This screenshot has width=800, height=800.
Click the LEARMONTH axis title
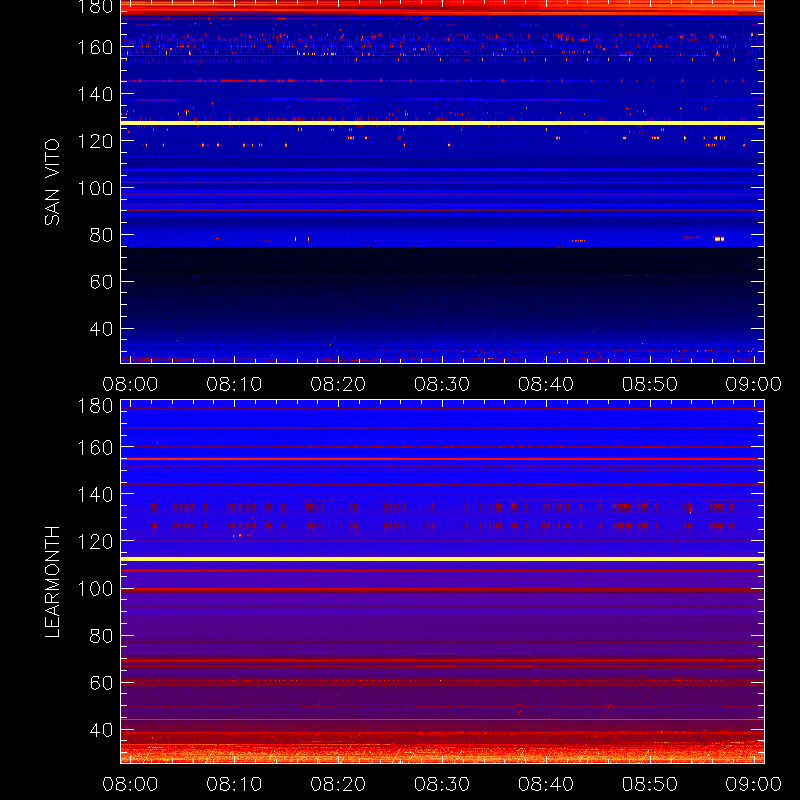click(52, 582)
